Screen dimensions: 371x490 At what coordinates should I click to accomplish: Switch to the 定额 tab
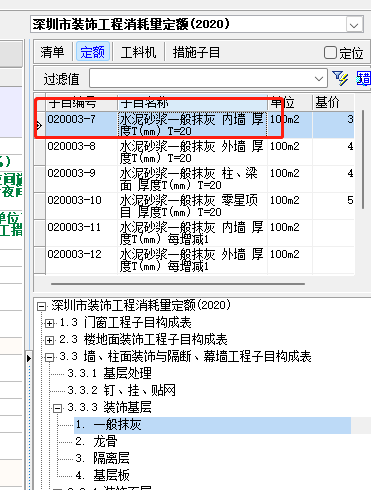[93, 52]
